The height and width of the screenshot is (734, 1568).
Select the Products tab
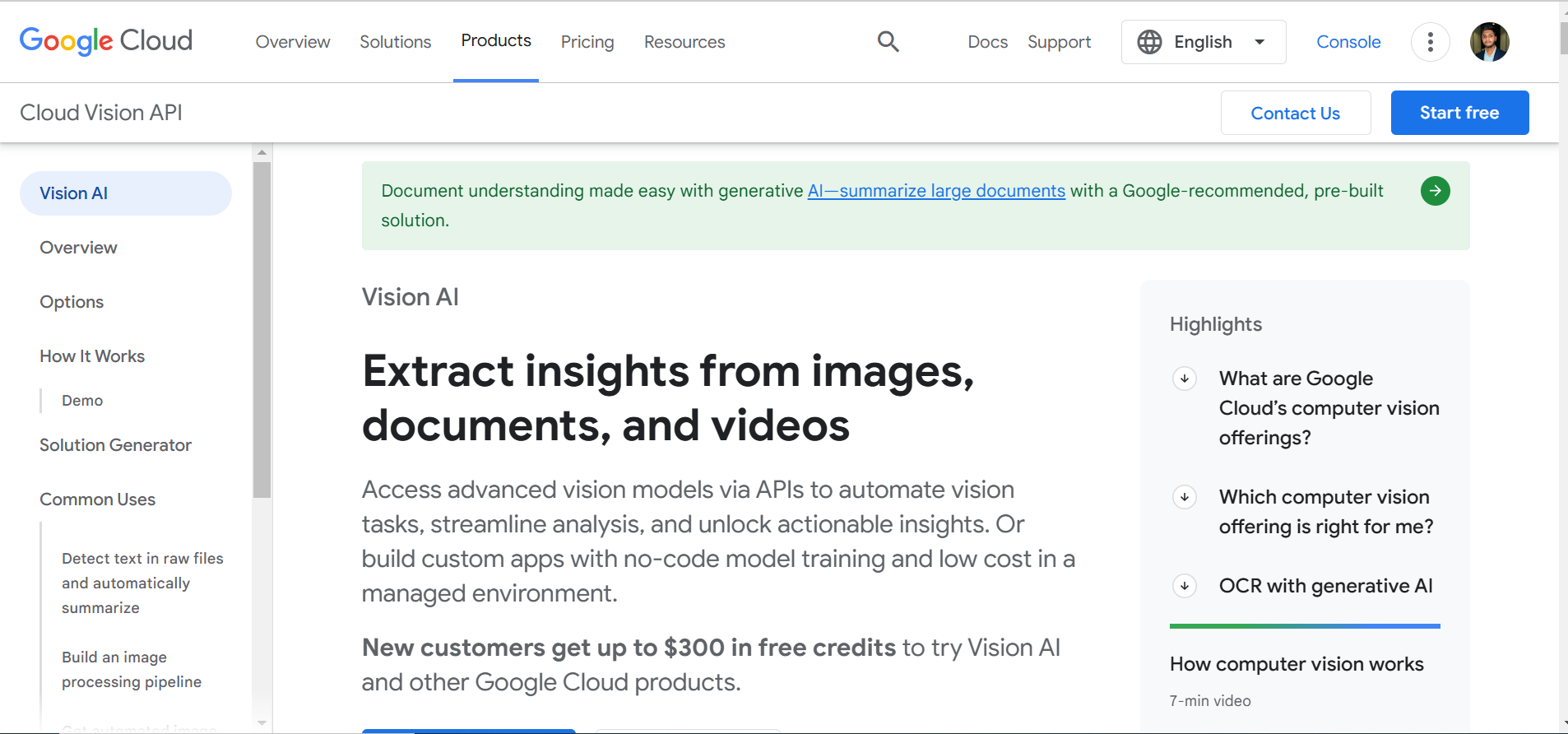[x=496, y=41]
